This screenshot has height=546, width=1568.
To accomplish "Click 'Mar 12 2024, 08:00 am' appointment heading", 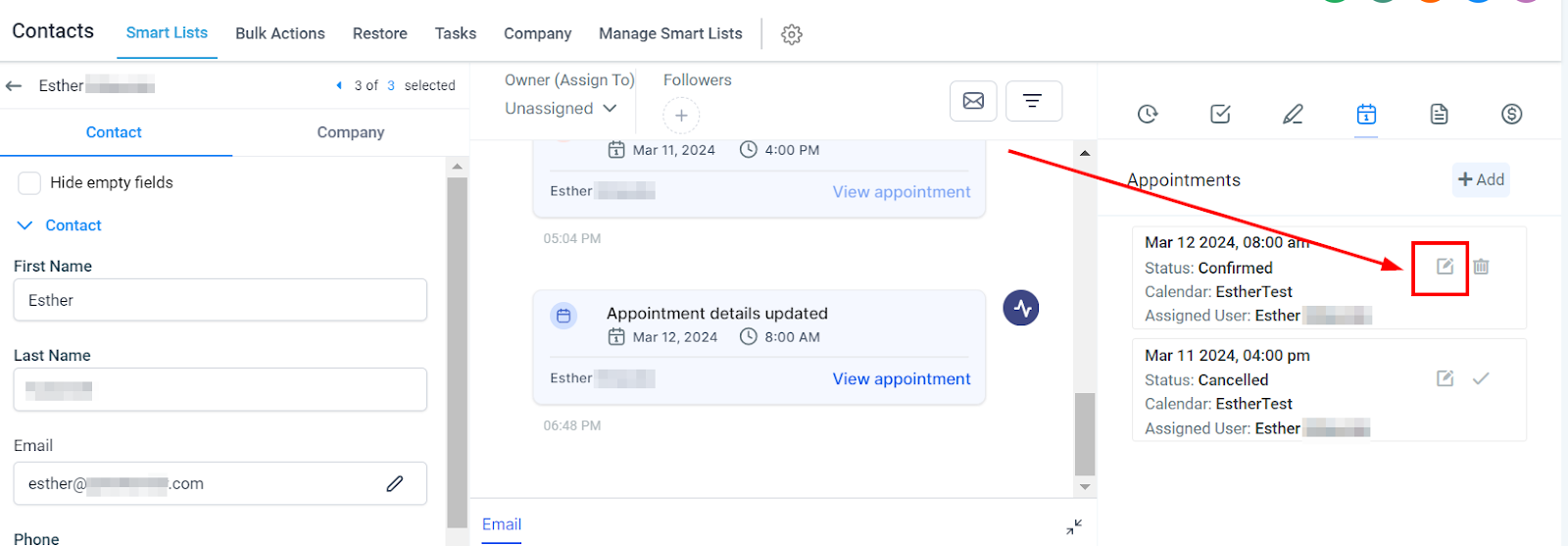I will [1227, 242].
